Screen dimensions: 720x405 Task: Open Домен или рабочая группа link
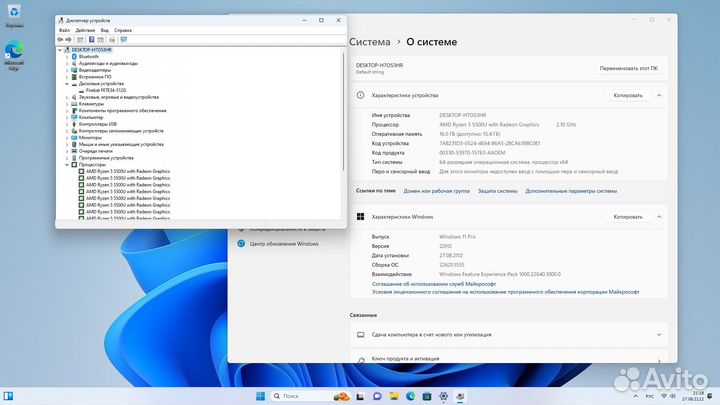coord(436,191)
